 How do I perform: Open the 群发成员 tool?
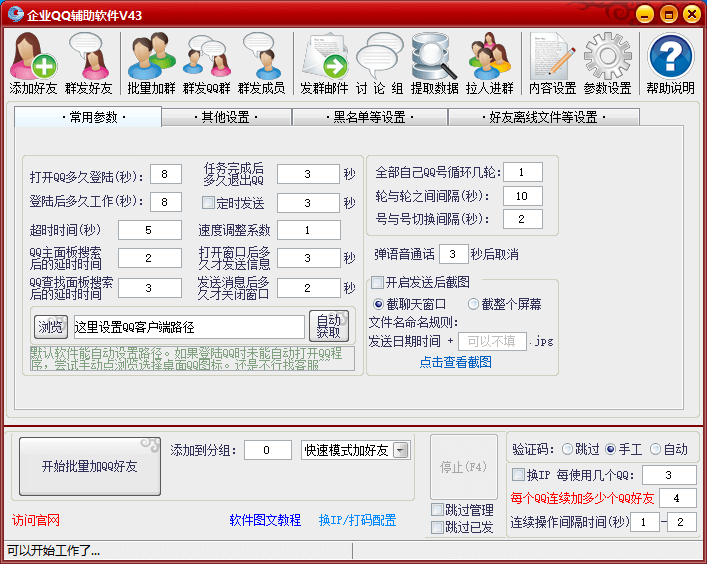point(262,63)
